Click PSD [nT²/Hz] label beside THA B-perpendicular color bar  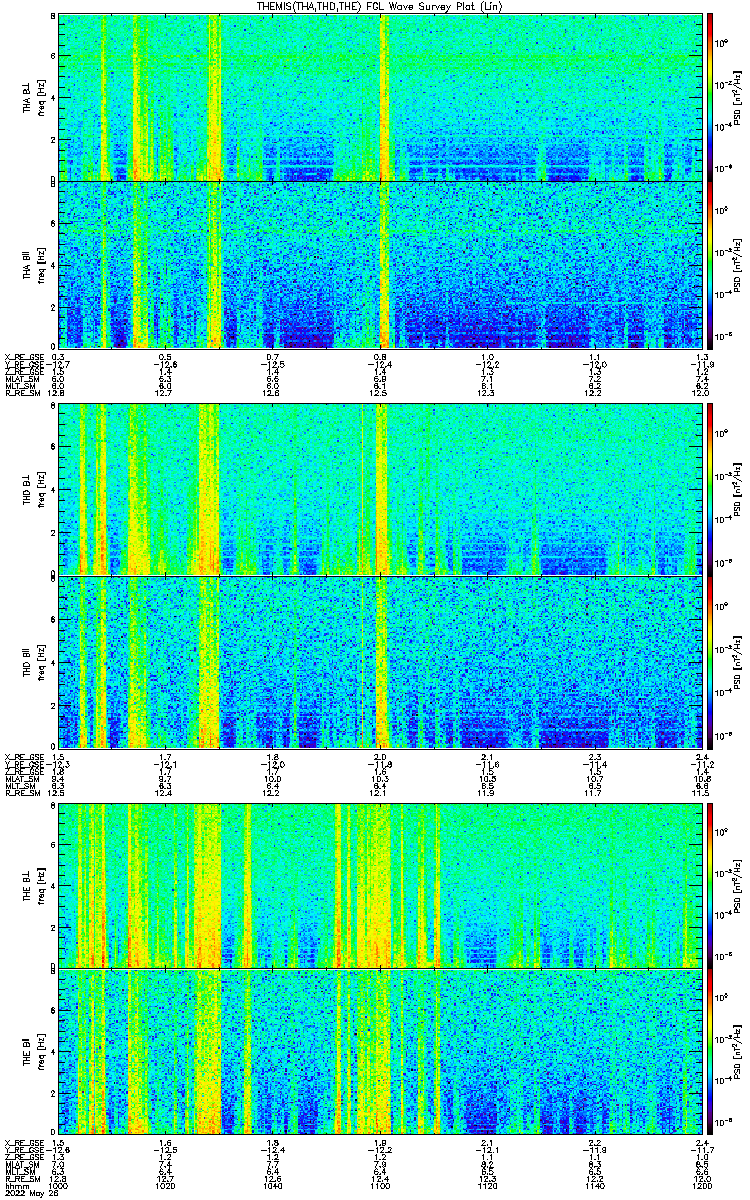[737, 97]
